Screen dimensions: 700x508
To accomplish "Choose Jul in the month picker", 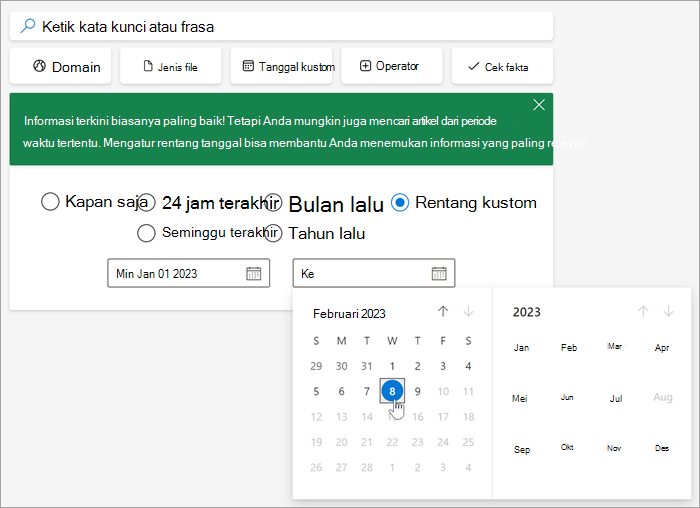I will [x=616, y=398].
